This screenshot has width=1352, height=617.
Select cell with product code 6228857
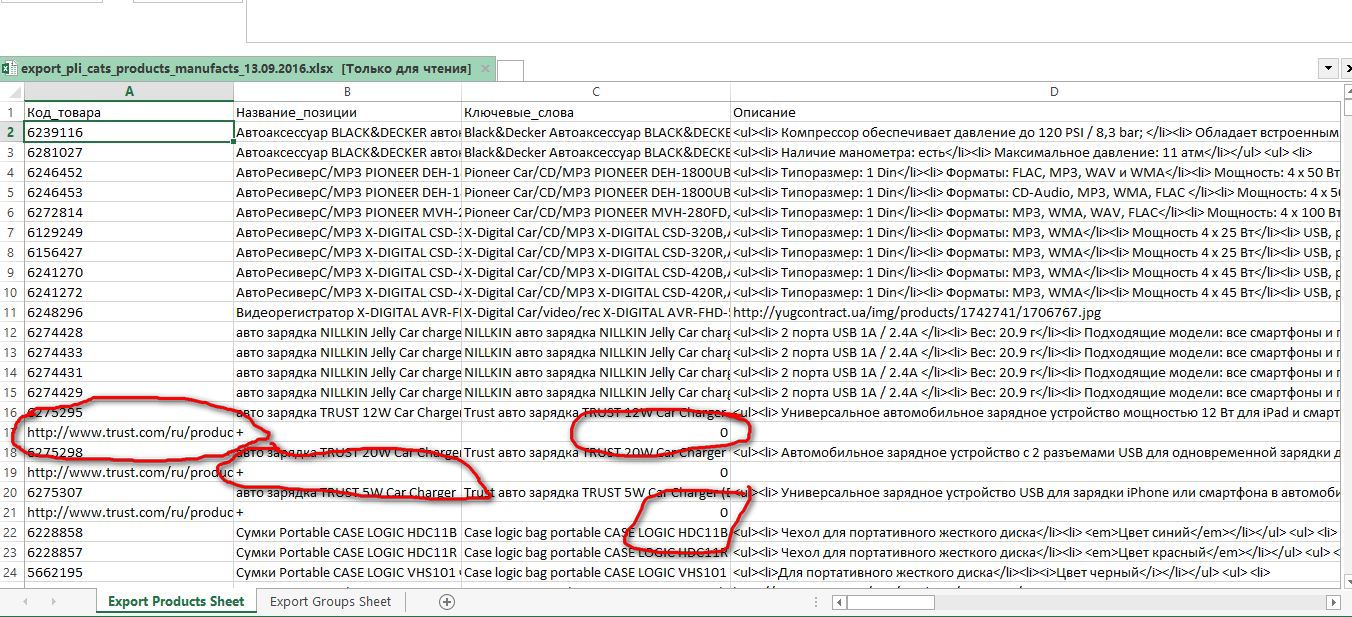tap(129, 552)
